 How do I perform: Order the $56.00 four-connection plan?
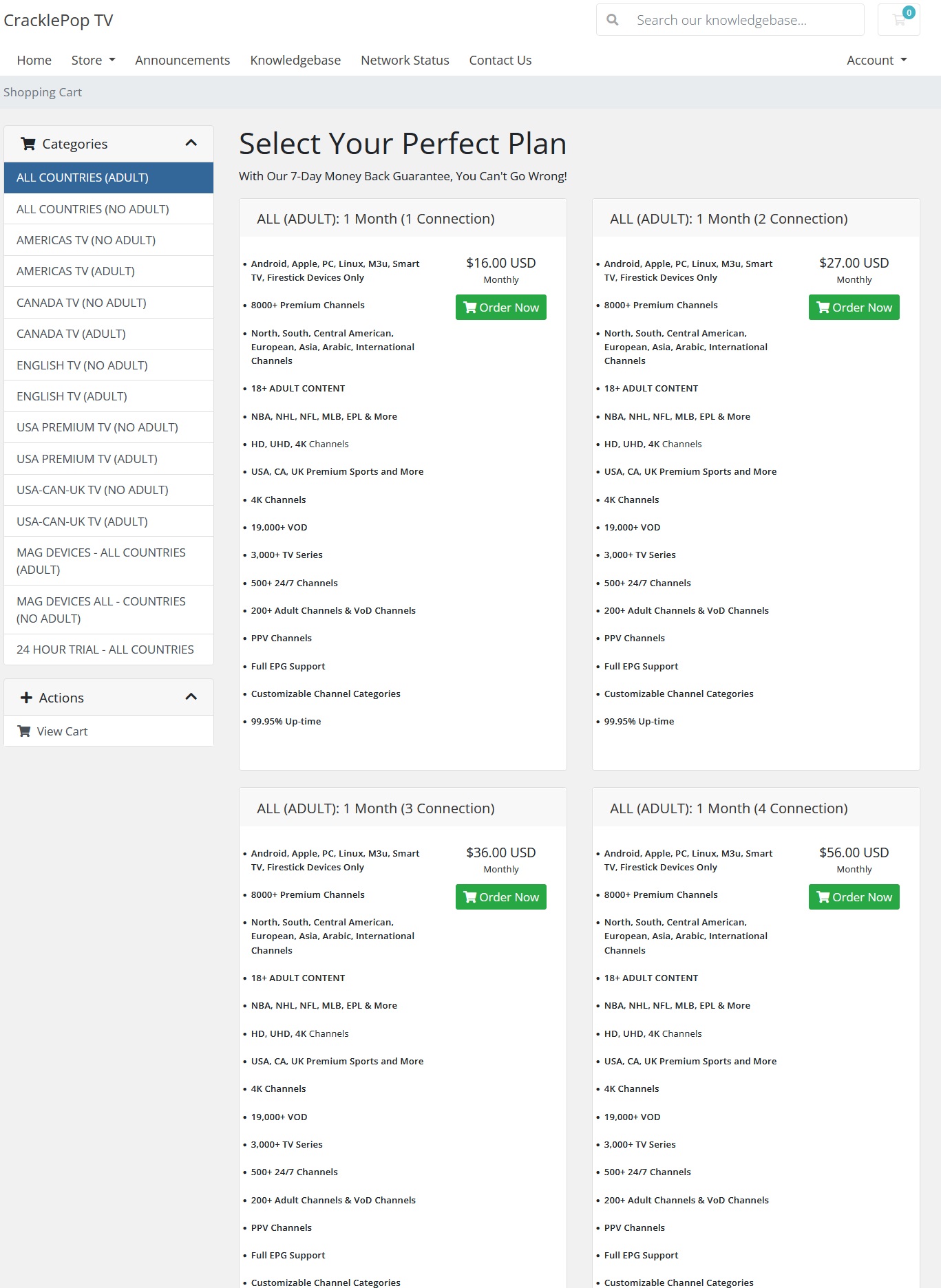click(x=854, y=897)
